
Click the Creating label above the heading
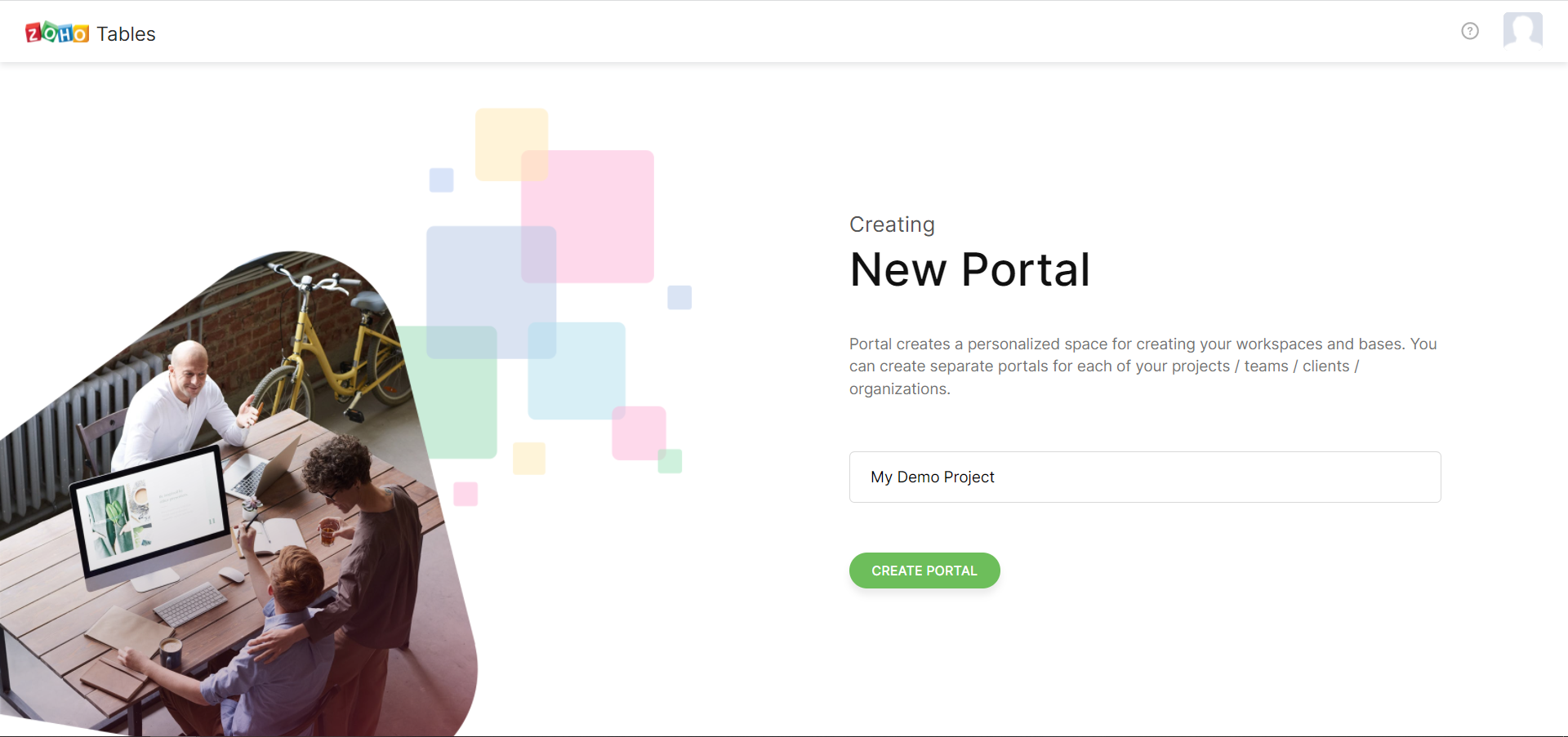(x=892, y=224)
